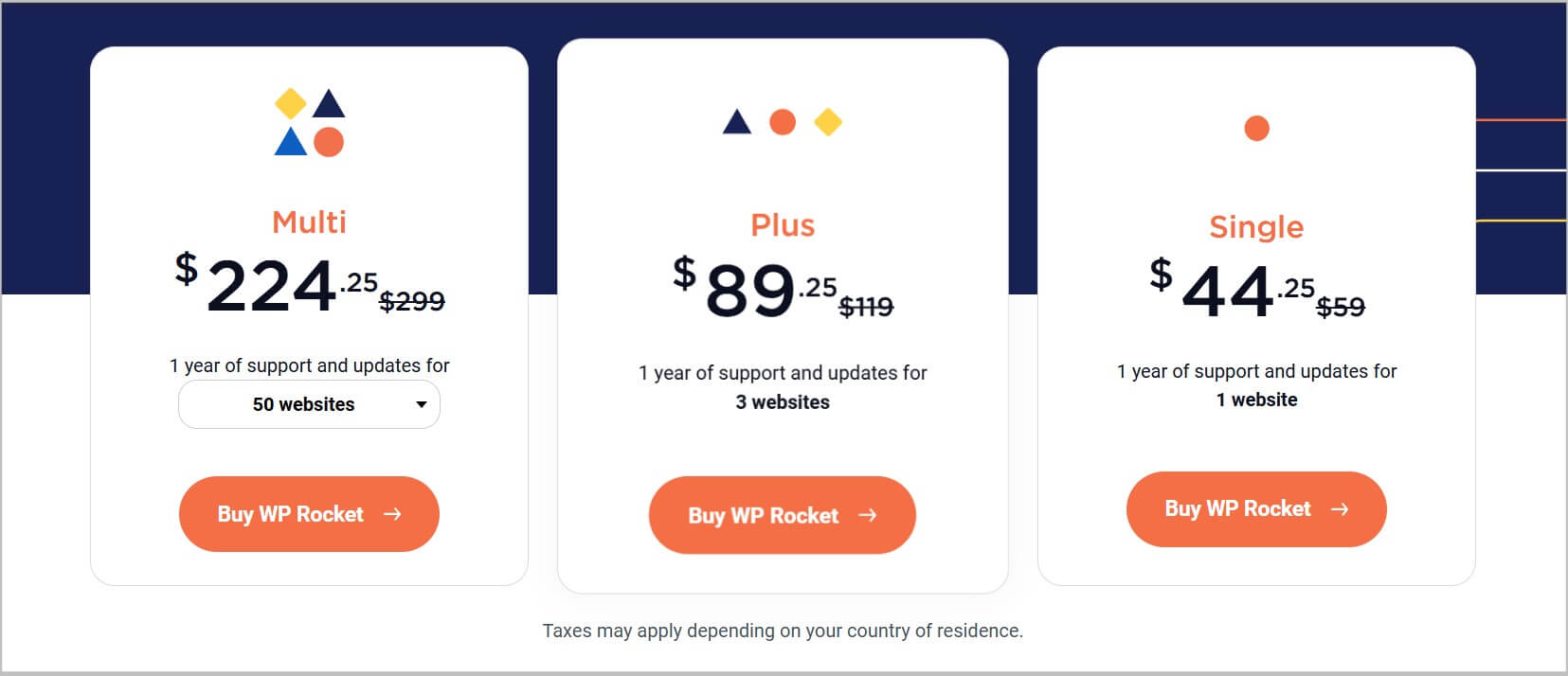Click the yellow diamond icon above the Plus plan

826,124
